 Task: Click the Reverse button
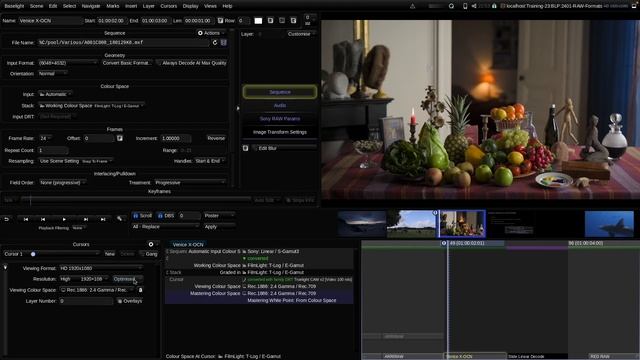[216, 138]
